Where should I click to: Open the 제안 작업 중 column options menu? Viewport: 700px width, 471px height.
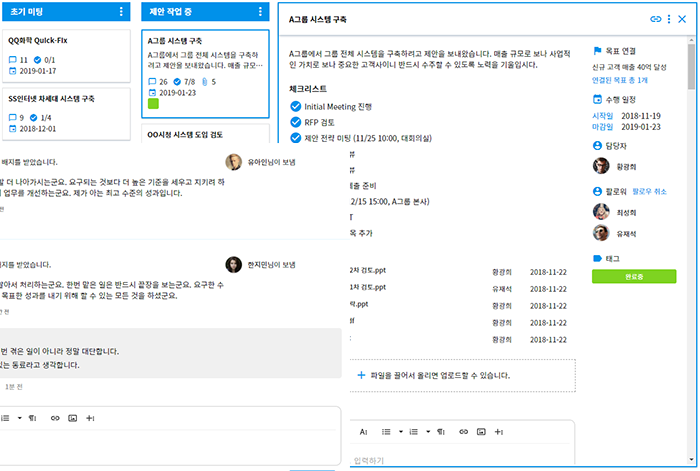pos(260,12)
